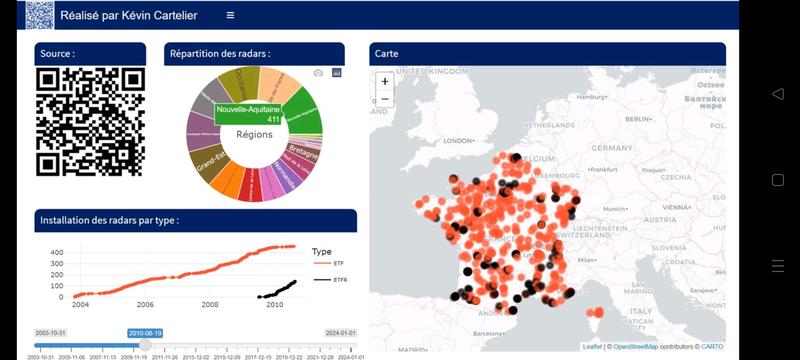Zoom in on the map
Image resolution: width=800 pixels, height=360 pixels.
click(x=385, y=81)
